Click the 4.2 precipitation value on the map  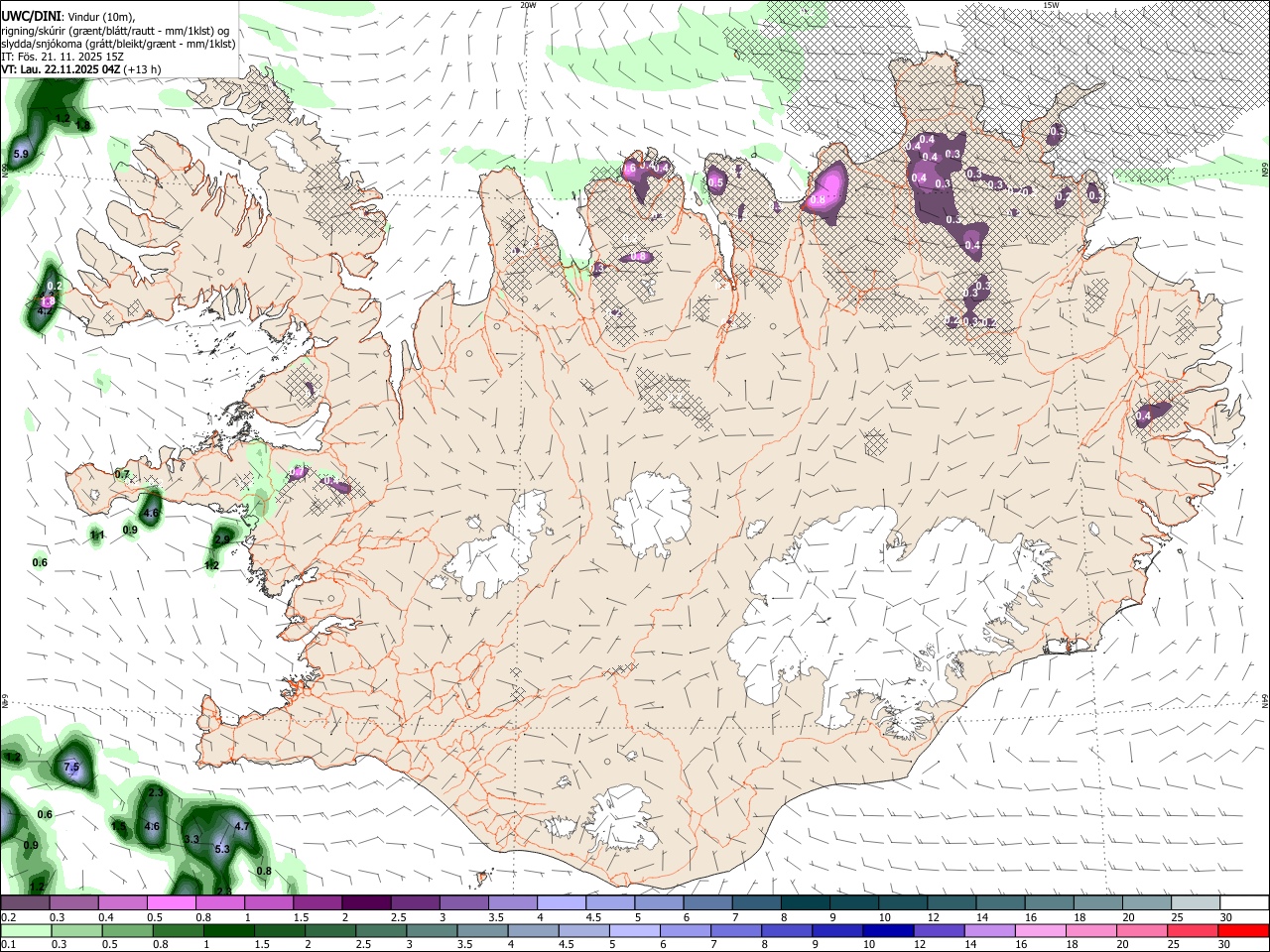pyautogui.click(x=44, y=310)
